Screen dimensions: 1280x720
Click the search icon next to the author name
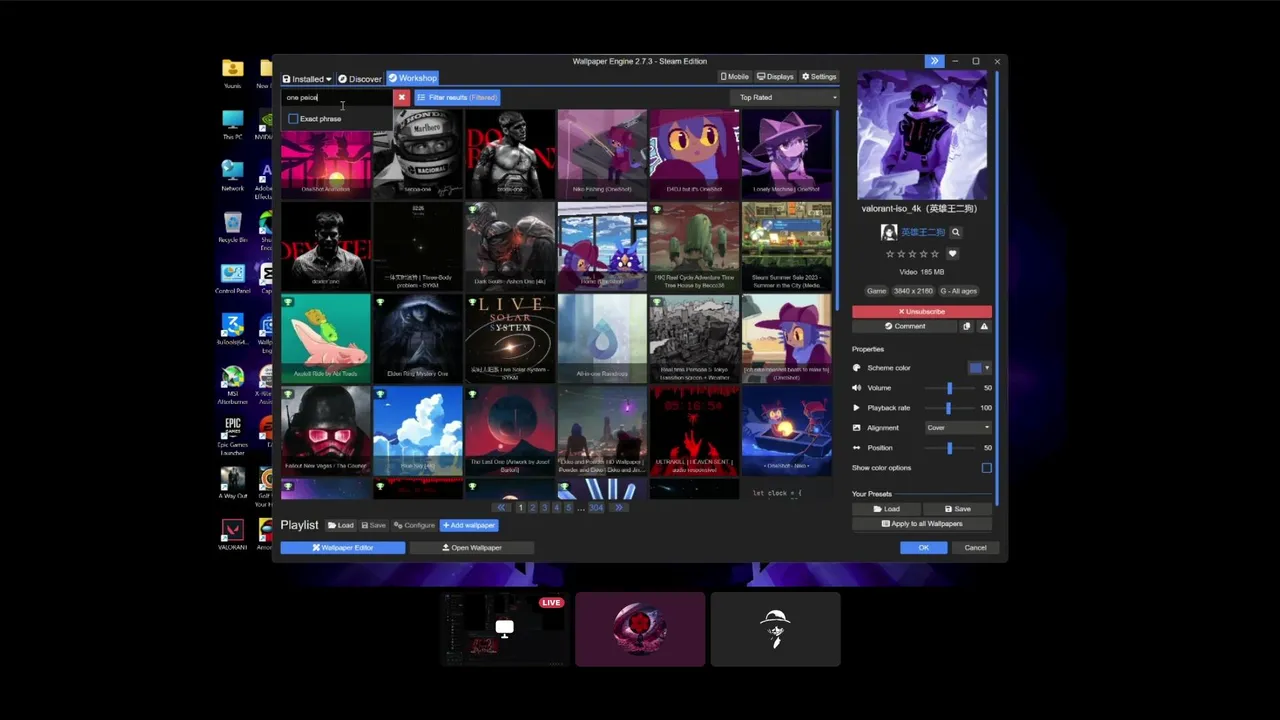955,232
